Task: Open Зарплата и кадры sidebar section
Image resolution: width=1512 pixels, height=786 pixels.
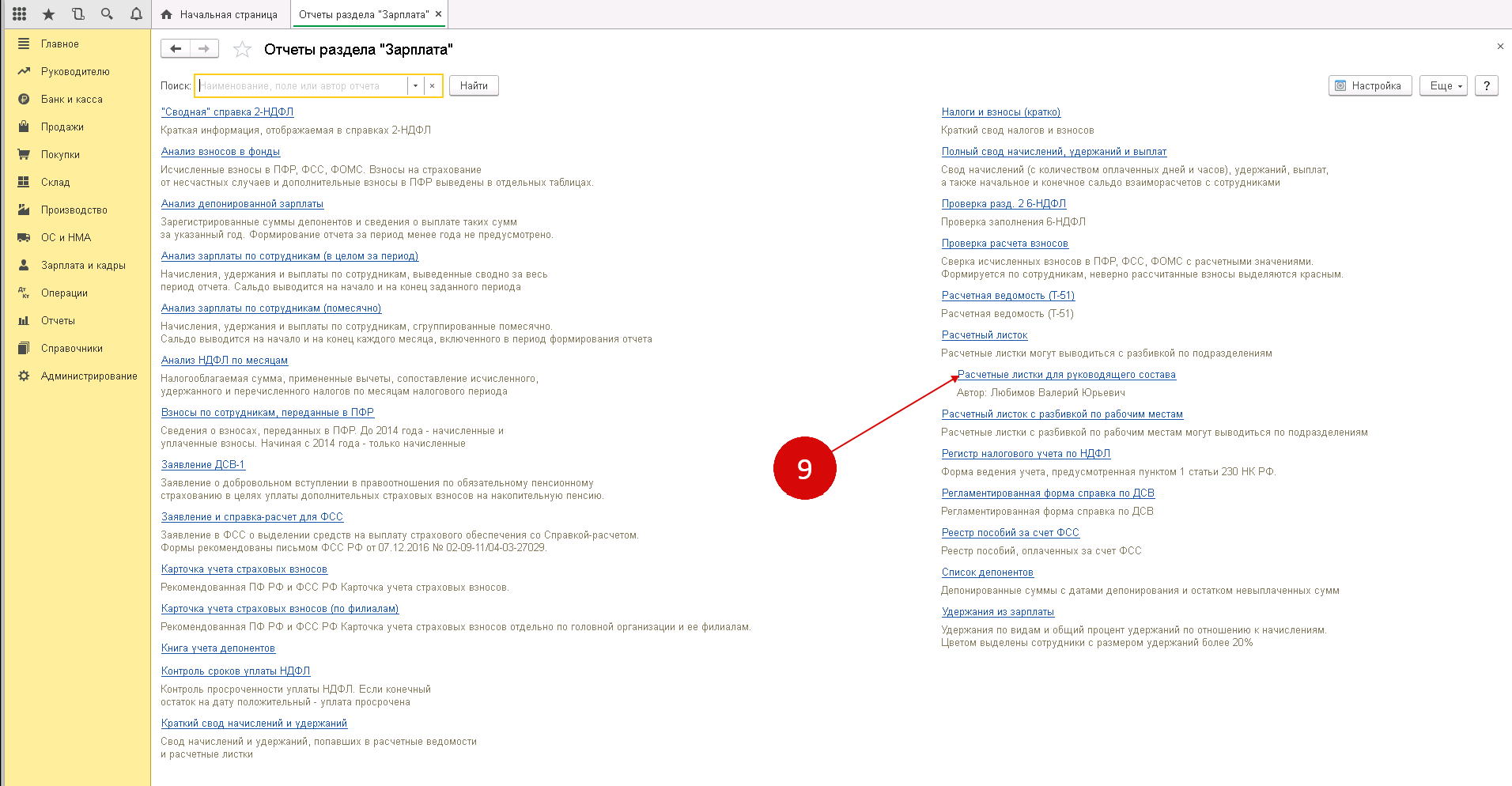Action: pyautogui.click(x=83, y=266)
